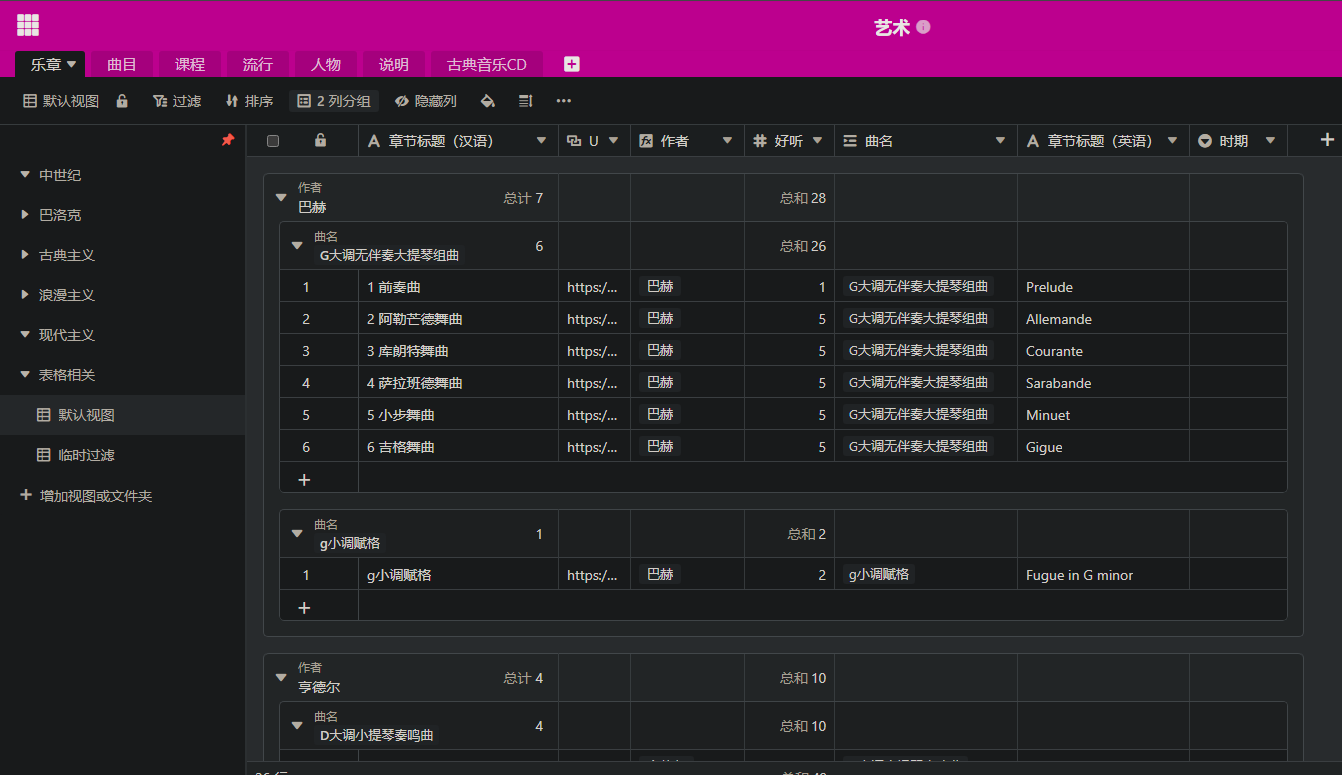Switch to the 曲目 tab
This screenshot has height=775, width=1342.
click(122, 64)
